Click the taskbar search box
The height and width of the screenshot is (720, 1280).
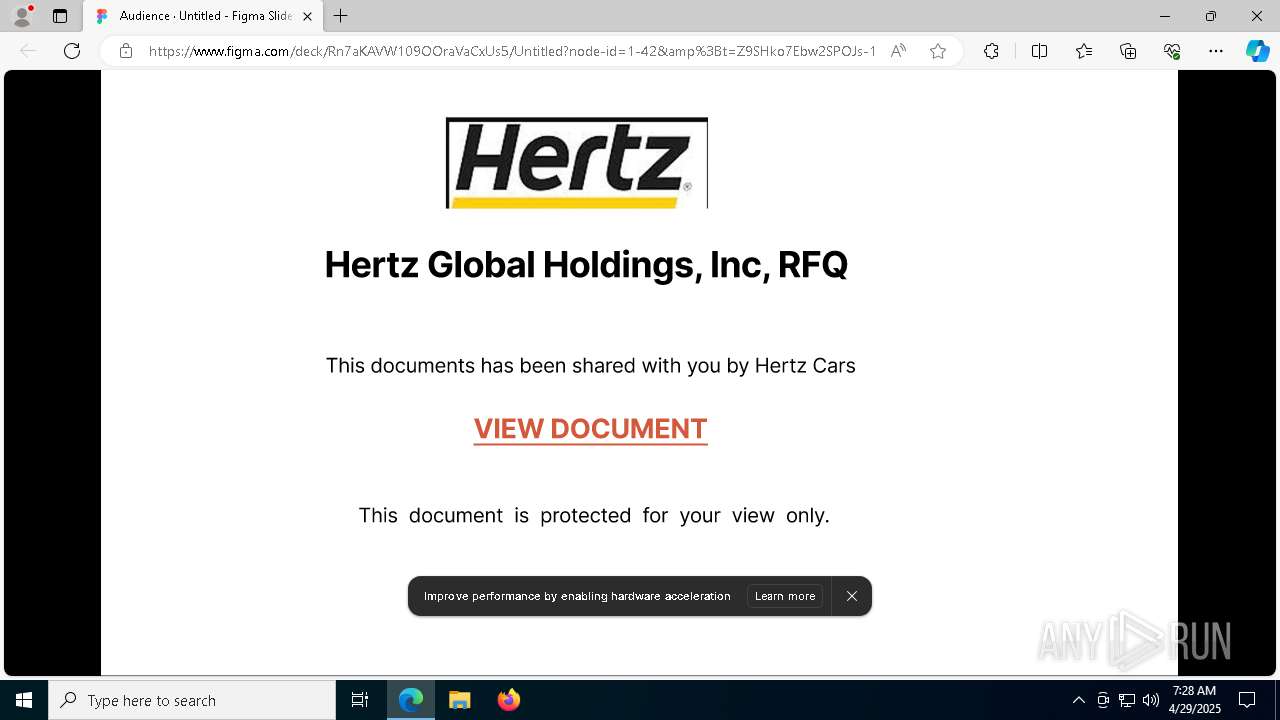tap(192, 700)
